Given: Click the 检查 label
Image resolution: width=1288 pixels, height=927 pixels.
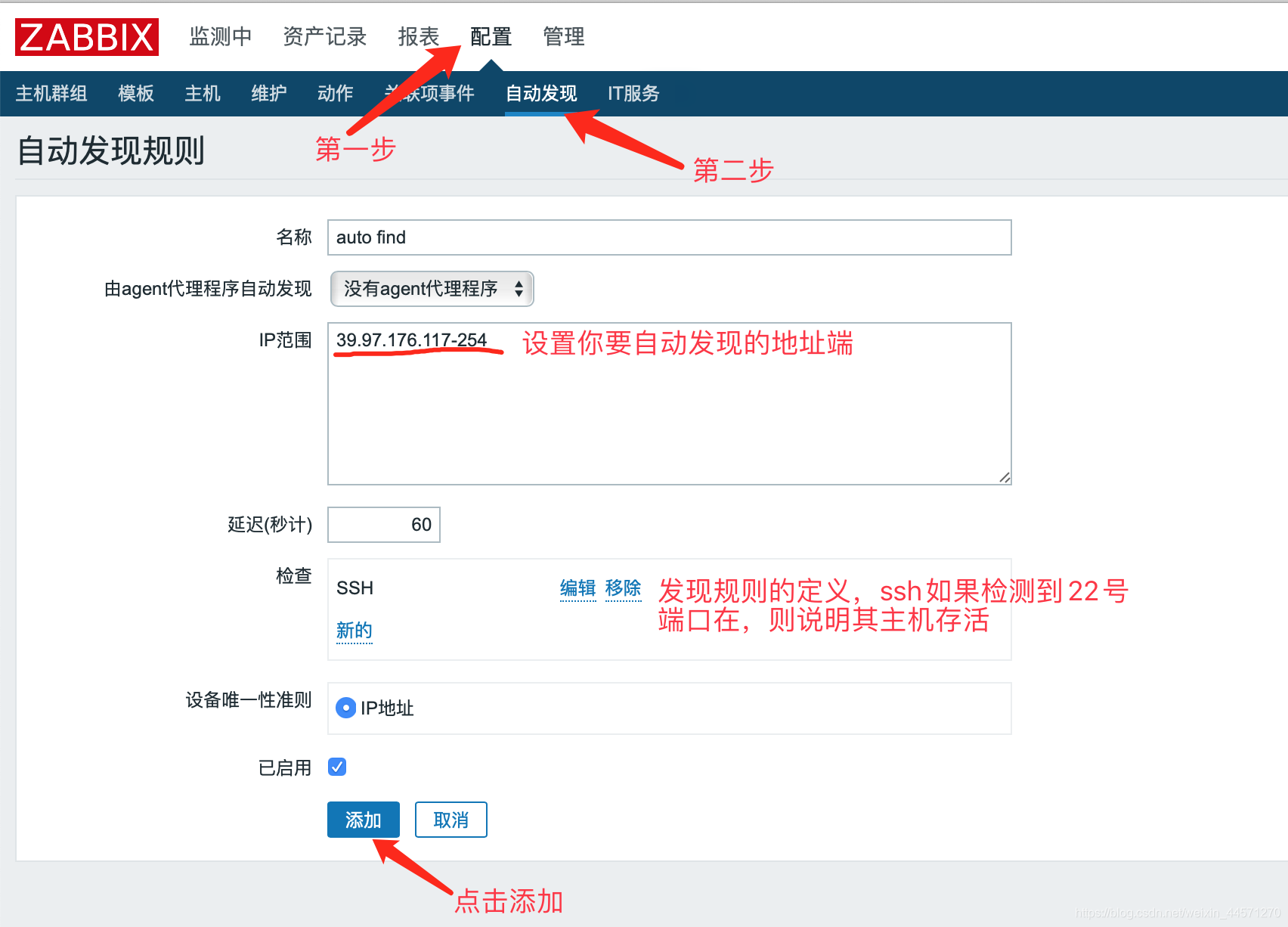Looking at the screenshot, I should coord(294,576).
